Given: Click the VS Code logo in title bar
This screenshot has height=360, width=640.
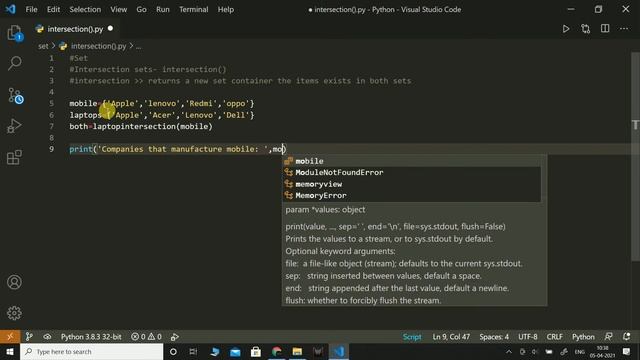Looking at the screenshot, I should (x=10, y=9).
